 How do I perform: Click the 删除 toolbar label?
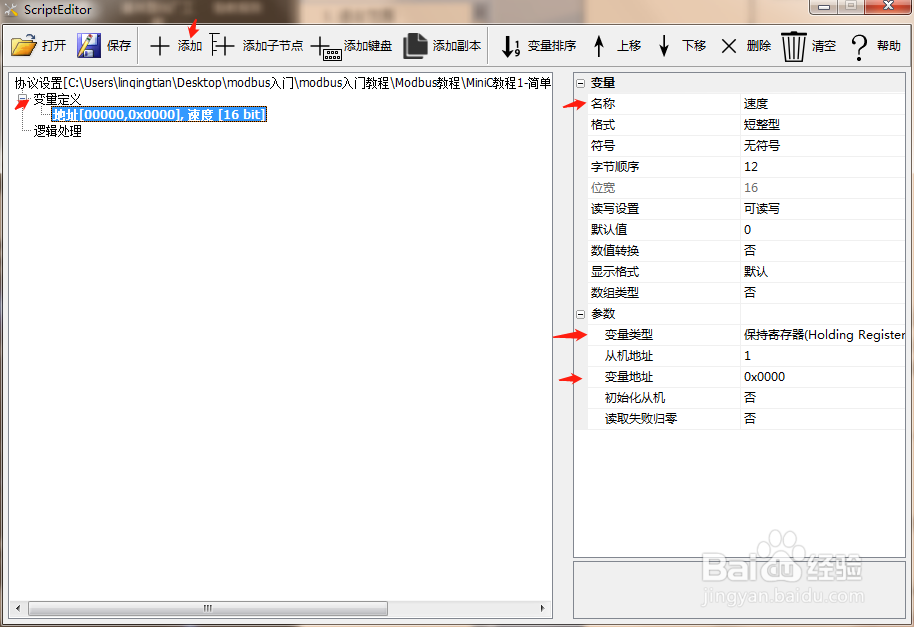point(759,45)
